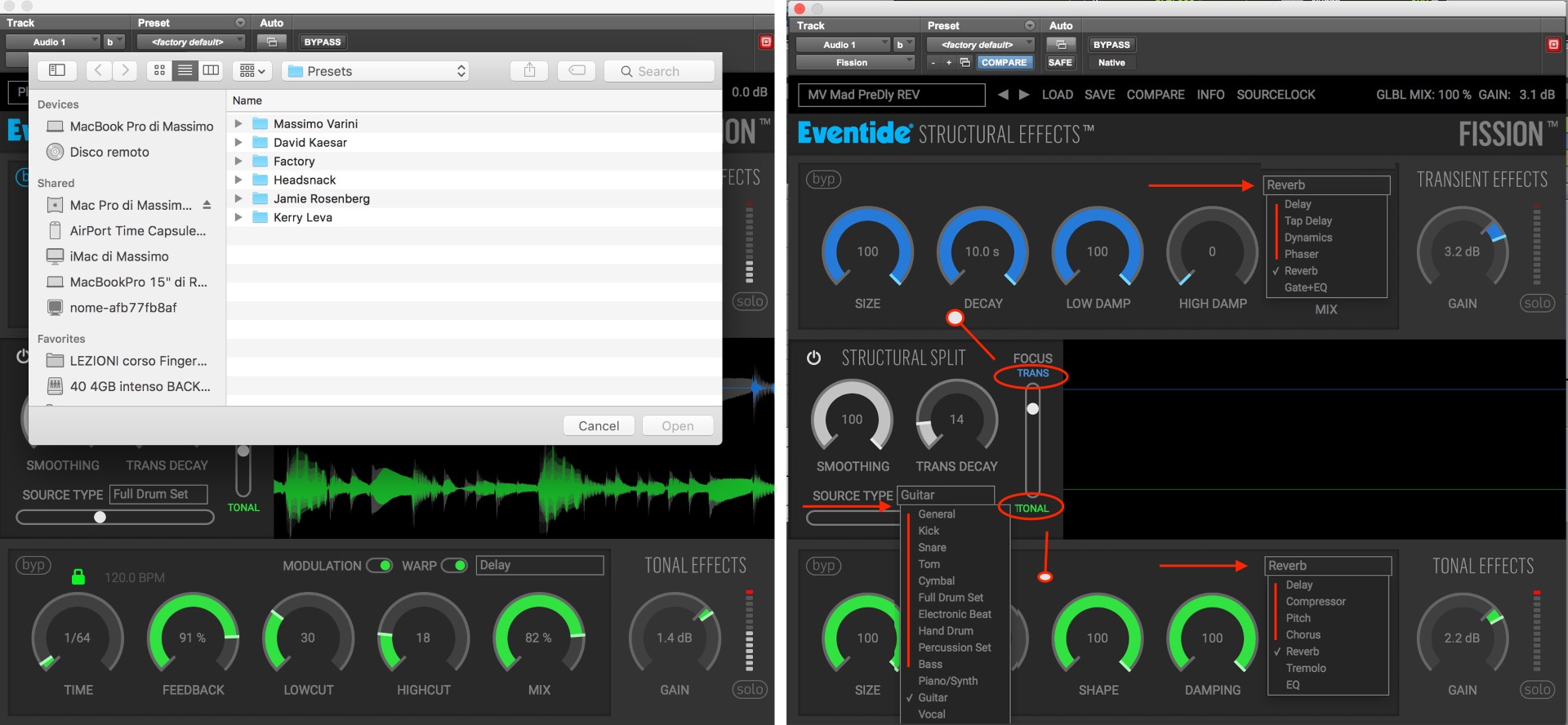
Task: Select Tap Delay from transient effect menu
Action: pyautogui.click(x=1307, y=220)
